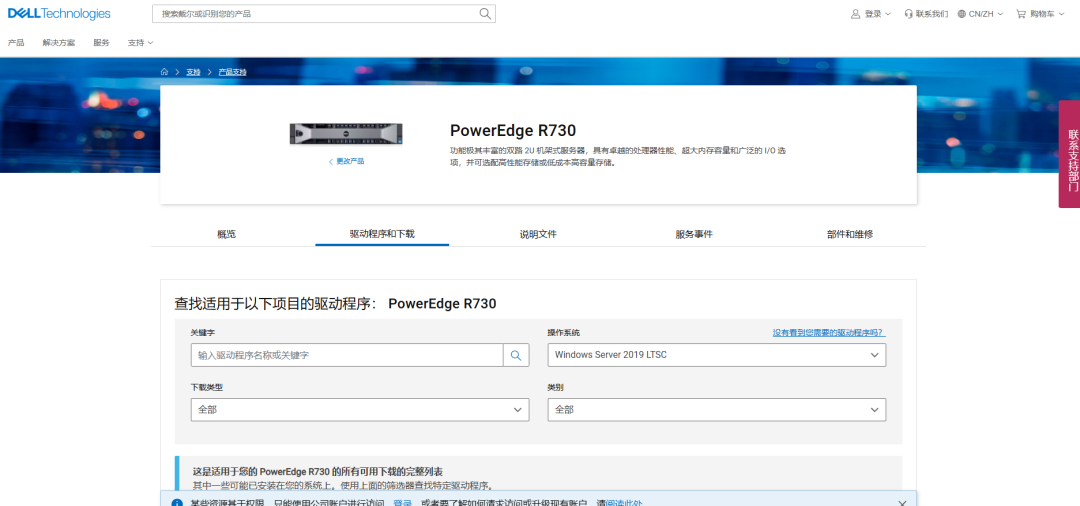Open the shopping cart icon 购物车
1080x506 pixels.
pos(1021,14)
